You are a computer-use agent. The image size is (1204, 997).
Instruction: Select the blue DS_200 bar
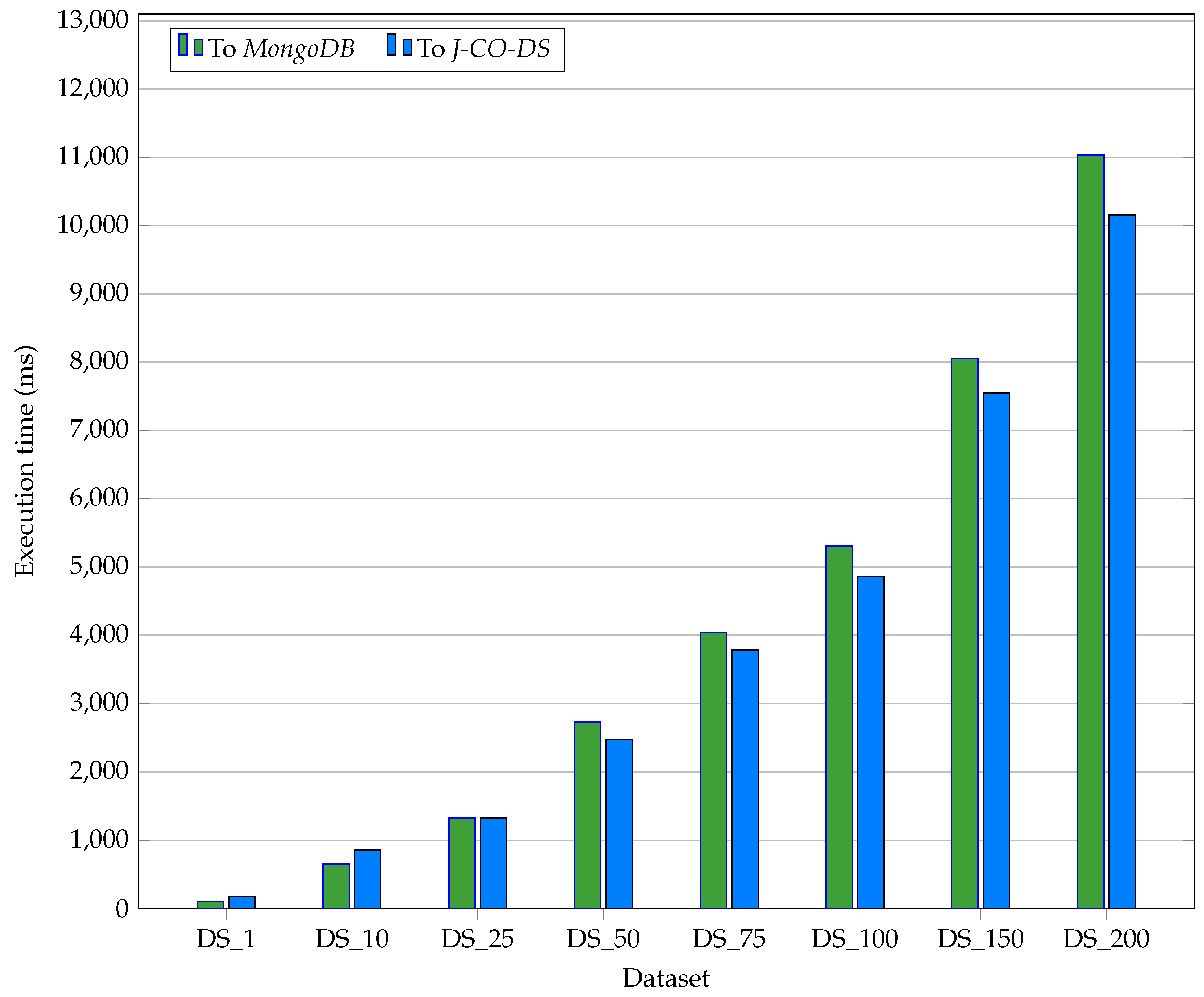point(1122,562)
